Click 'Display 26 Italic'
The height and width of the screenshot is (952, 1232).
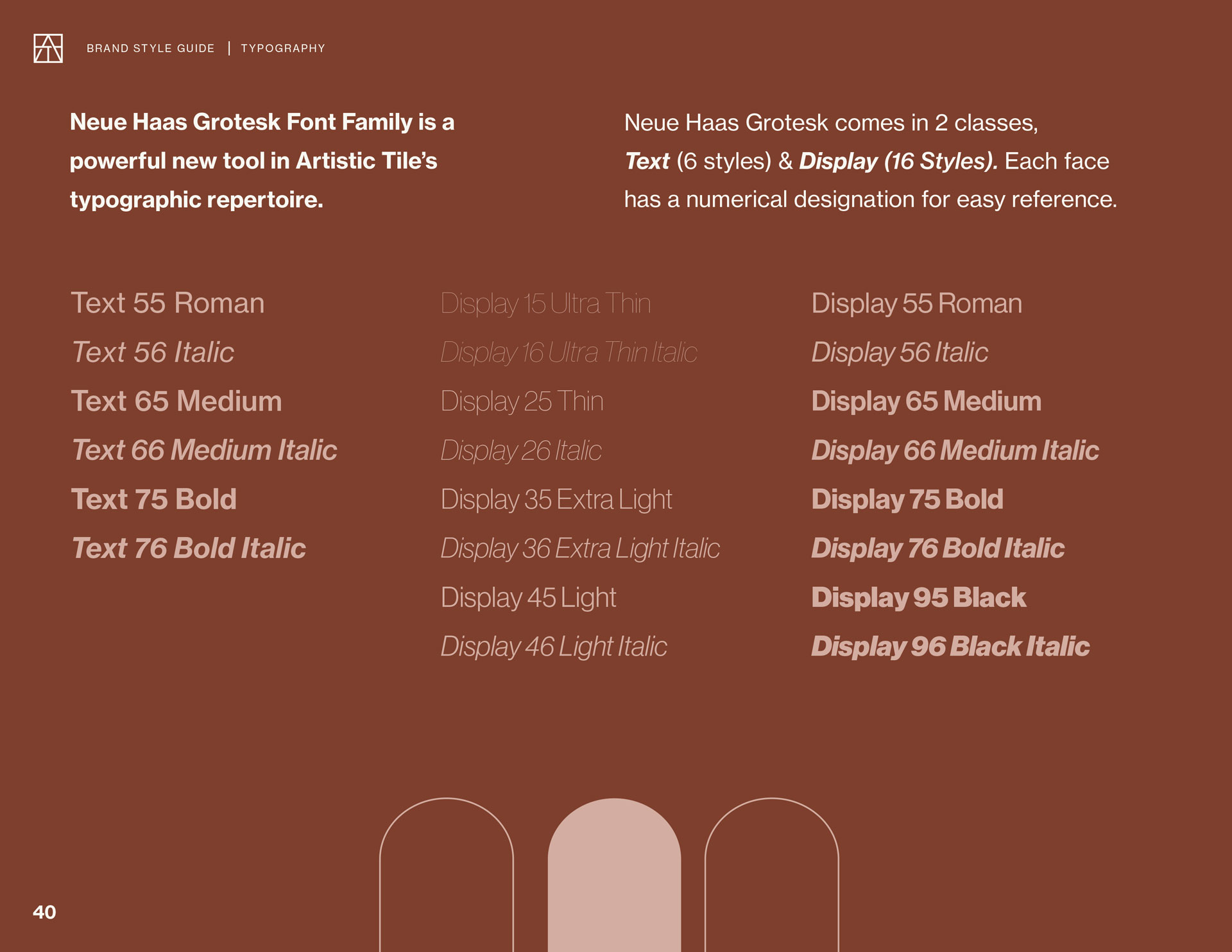point(521,450)
